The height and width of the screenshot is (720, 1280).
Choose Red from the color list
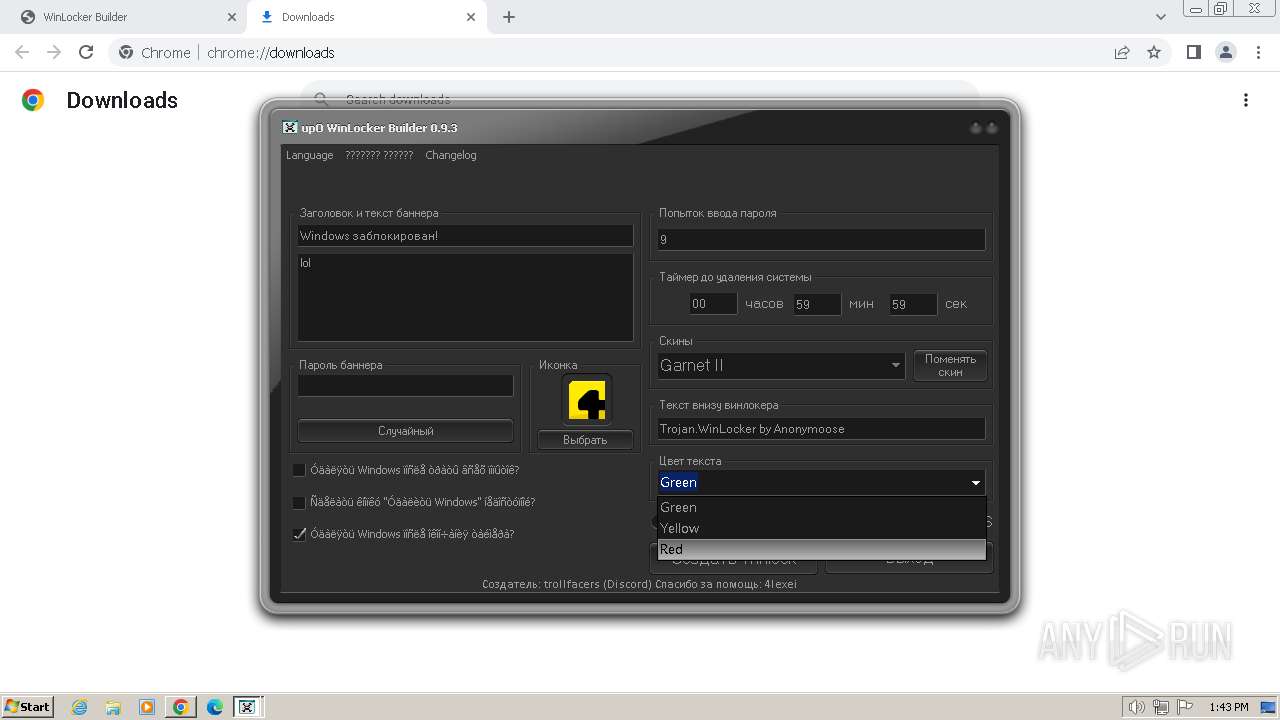[821, 549]
